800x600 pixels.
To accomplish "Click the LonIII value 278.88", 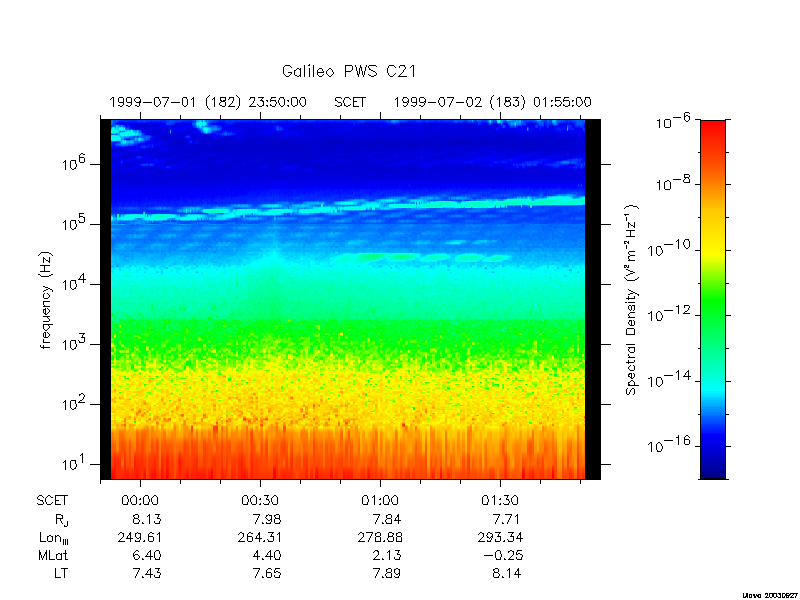I will pyautogui.click(x=380, y=537).
